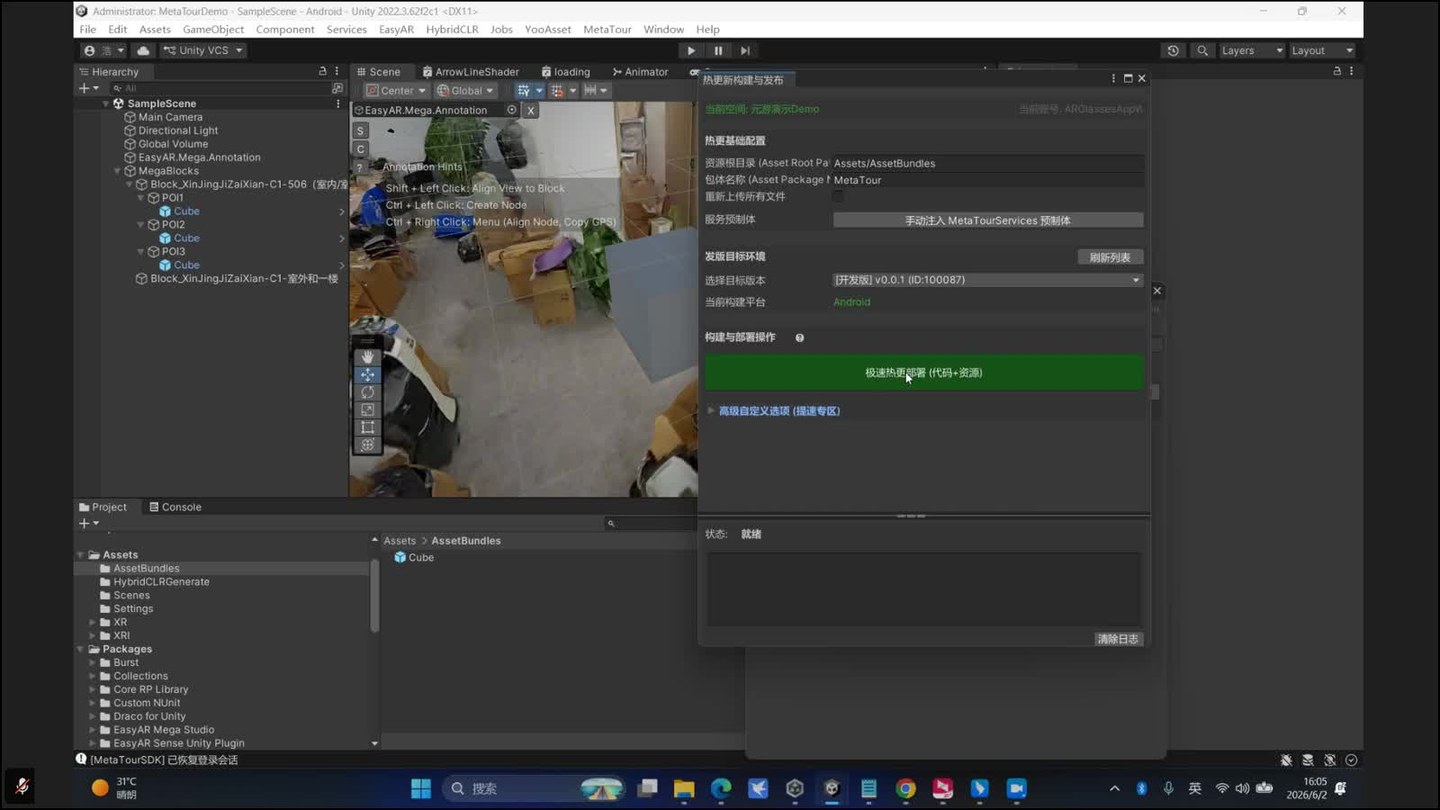Click the auto-refresh status icon in status bar
The width and height of the screenshot is (1440, 810).
1330,760
